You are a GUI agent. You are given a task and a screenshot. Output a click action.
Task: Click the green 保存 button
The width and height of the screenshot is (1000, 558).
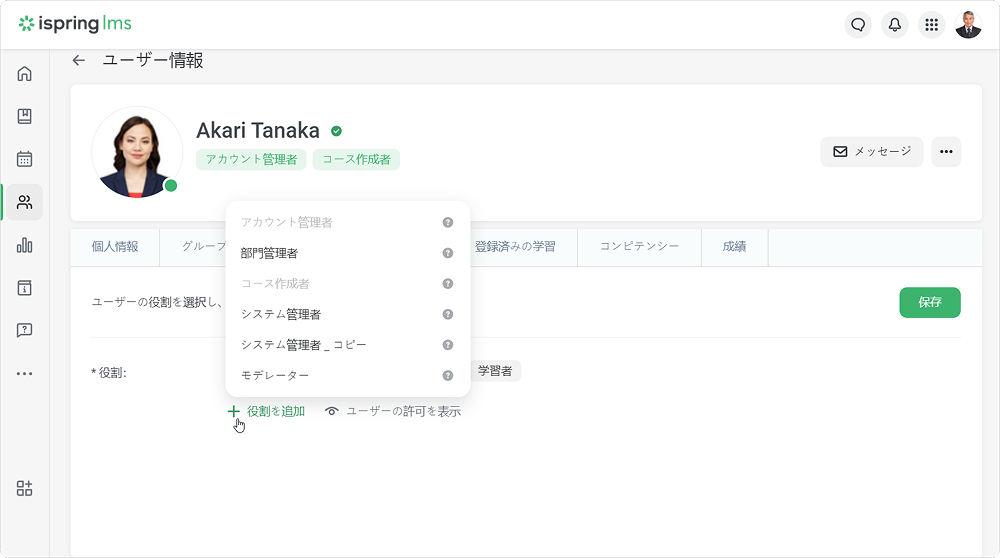[x=929, y=302]
